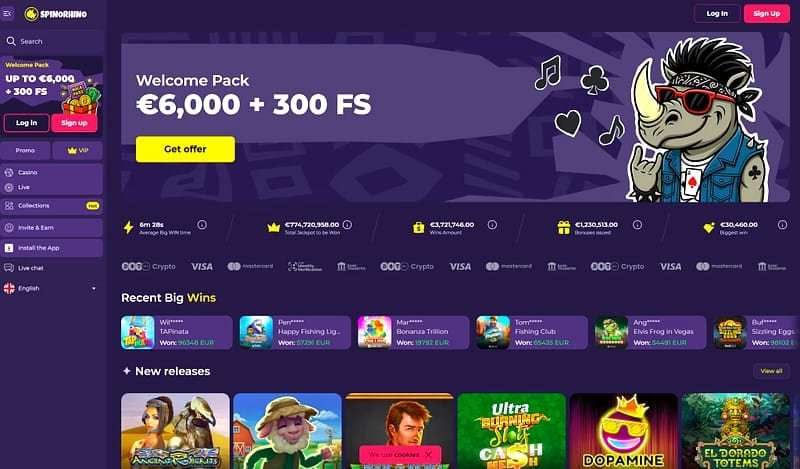Click the info icon beside Wins Amount
Viewport: 800px width, 469px height.
492,225
